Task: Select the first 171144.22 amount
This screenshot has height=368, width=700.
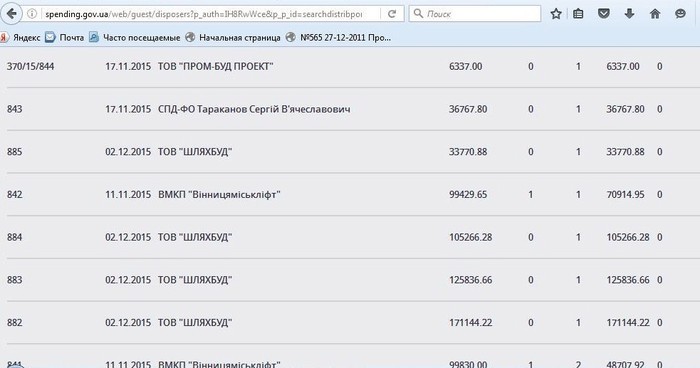Action: click(x=471, y=322)
